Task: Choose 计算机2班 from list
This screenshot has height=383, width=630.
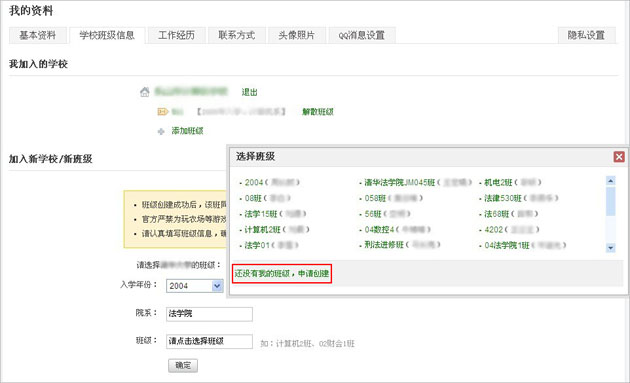Action: click(x=262, y=229)
